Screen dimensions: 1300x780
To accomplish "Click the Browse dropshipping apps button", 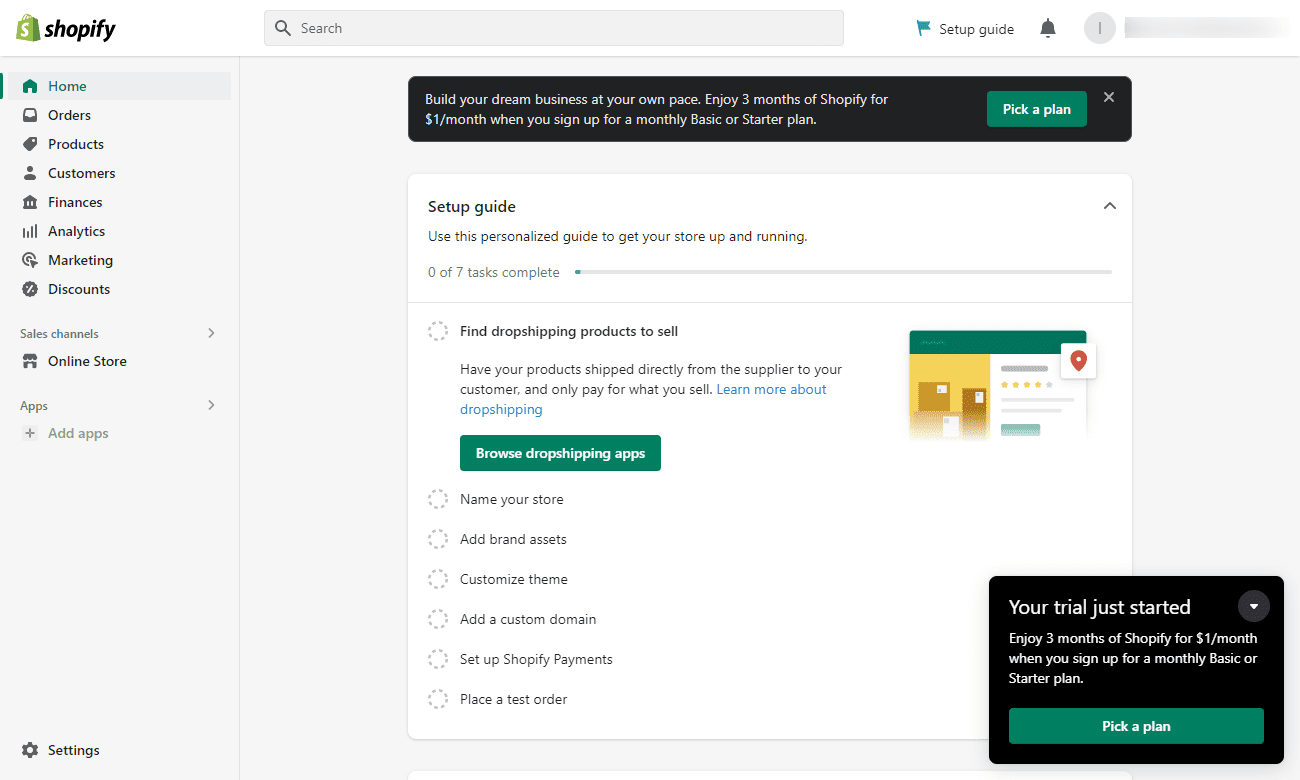I will pyautogui.click(x=560, y=453).
